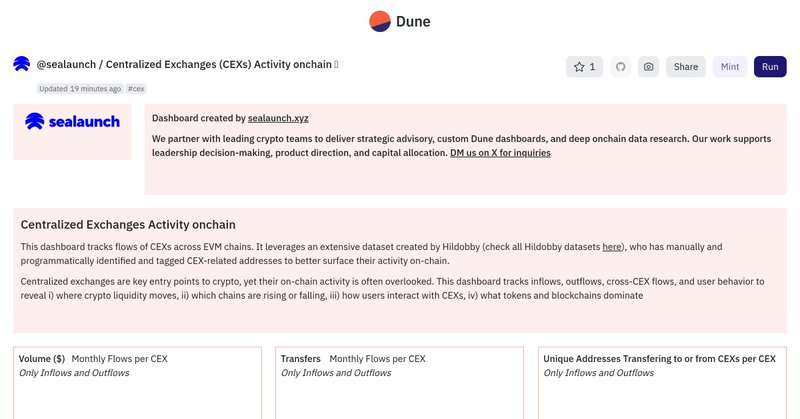Star this dashboard
This screenshot has width=800, height=419.
tap(584, 67)
